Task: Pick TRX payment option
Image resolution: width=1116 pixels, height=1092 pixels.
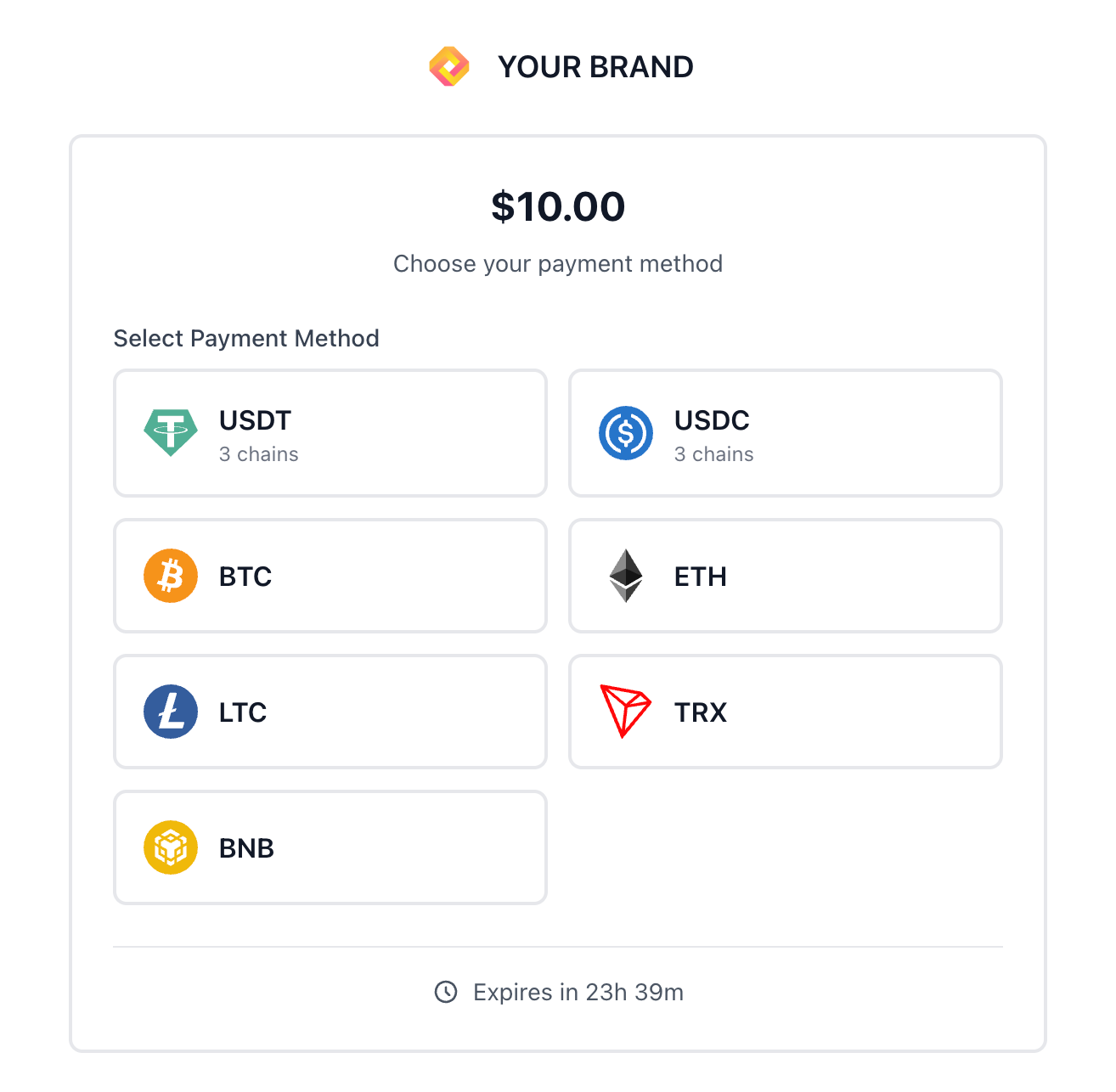Action: tap(785, 712)
